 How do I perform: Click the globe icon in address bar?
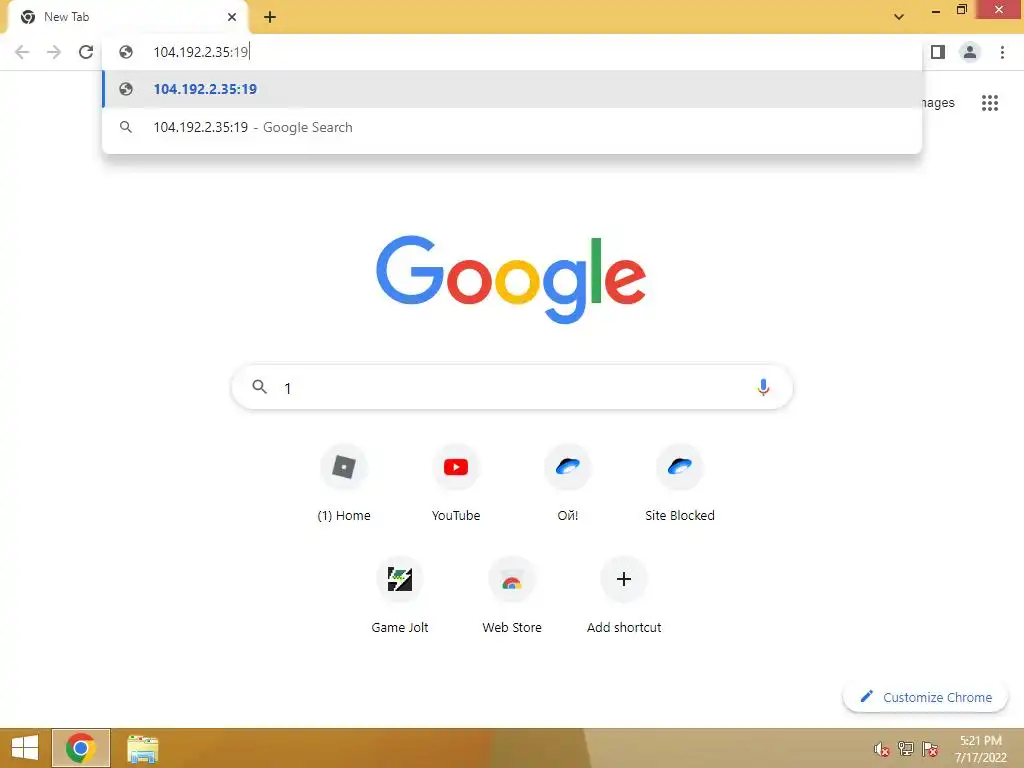pyautogui.click(x=126, y=52)
